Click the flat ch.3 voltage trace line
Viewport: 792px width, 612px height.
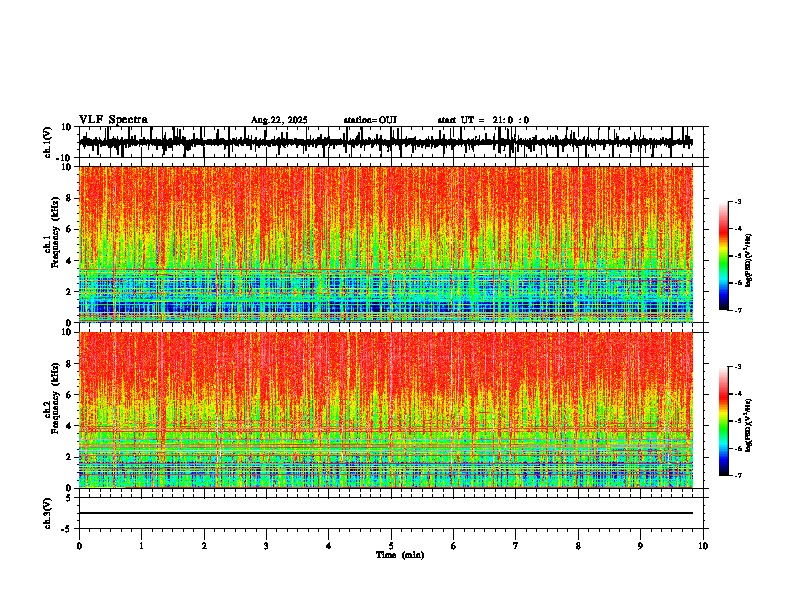point(386,513)
